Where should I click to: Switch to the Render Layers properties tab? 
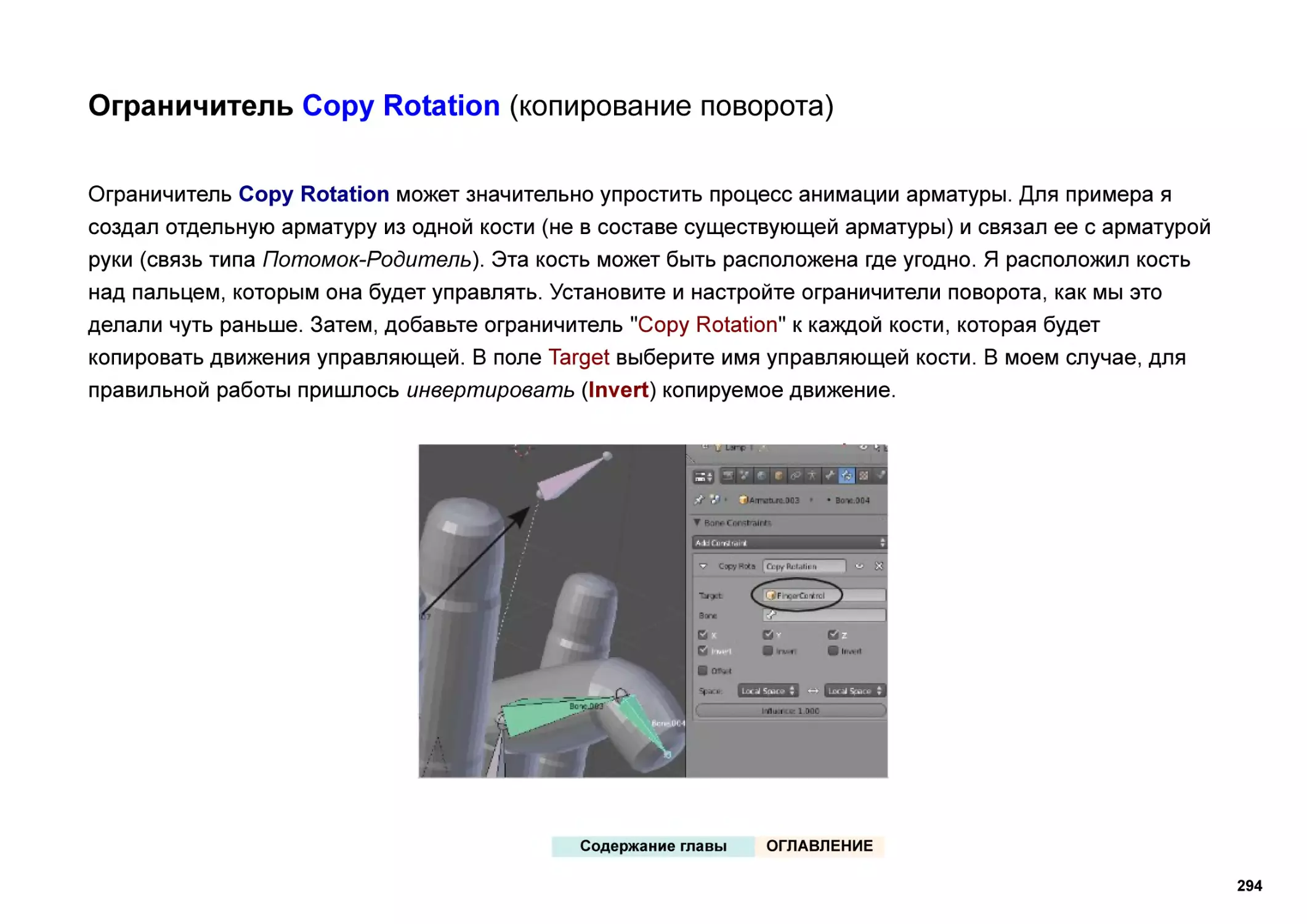728,476
